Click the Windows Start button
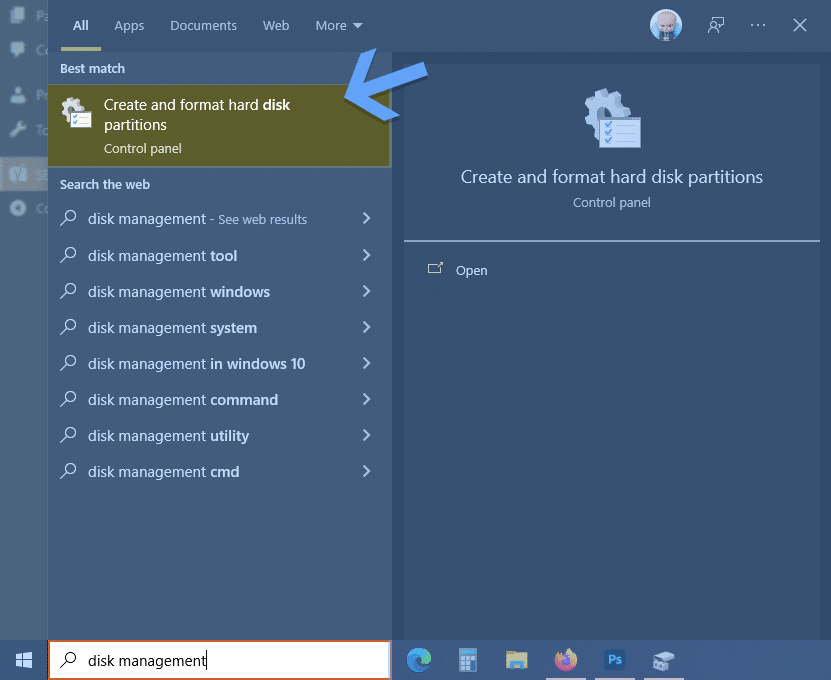 pyautogui.click(x=24, y=660)
